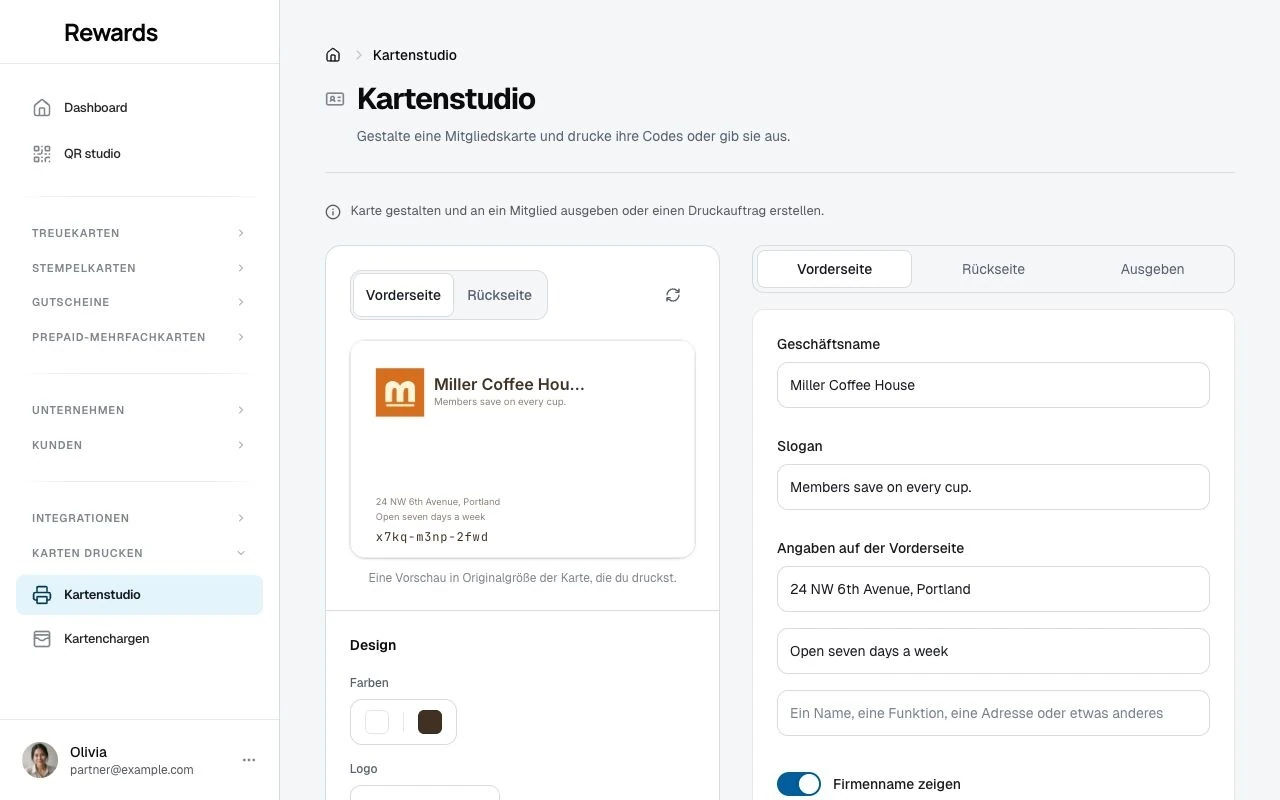The width and height of the screenshot is (1280, 800).
Task: Click the Kartenstudio printer icon
Action: click(42, 595)
